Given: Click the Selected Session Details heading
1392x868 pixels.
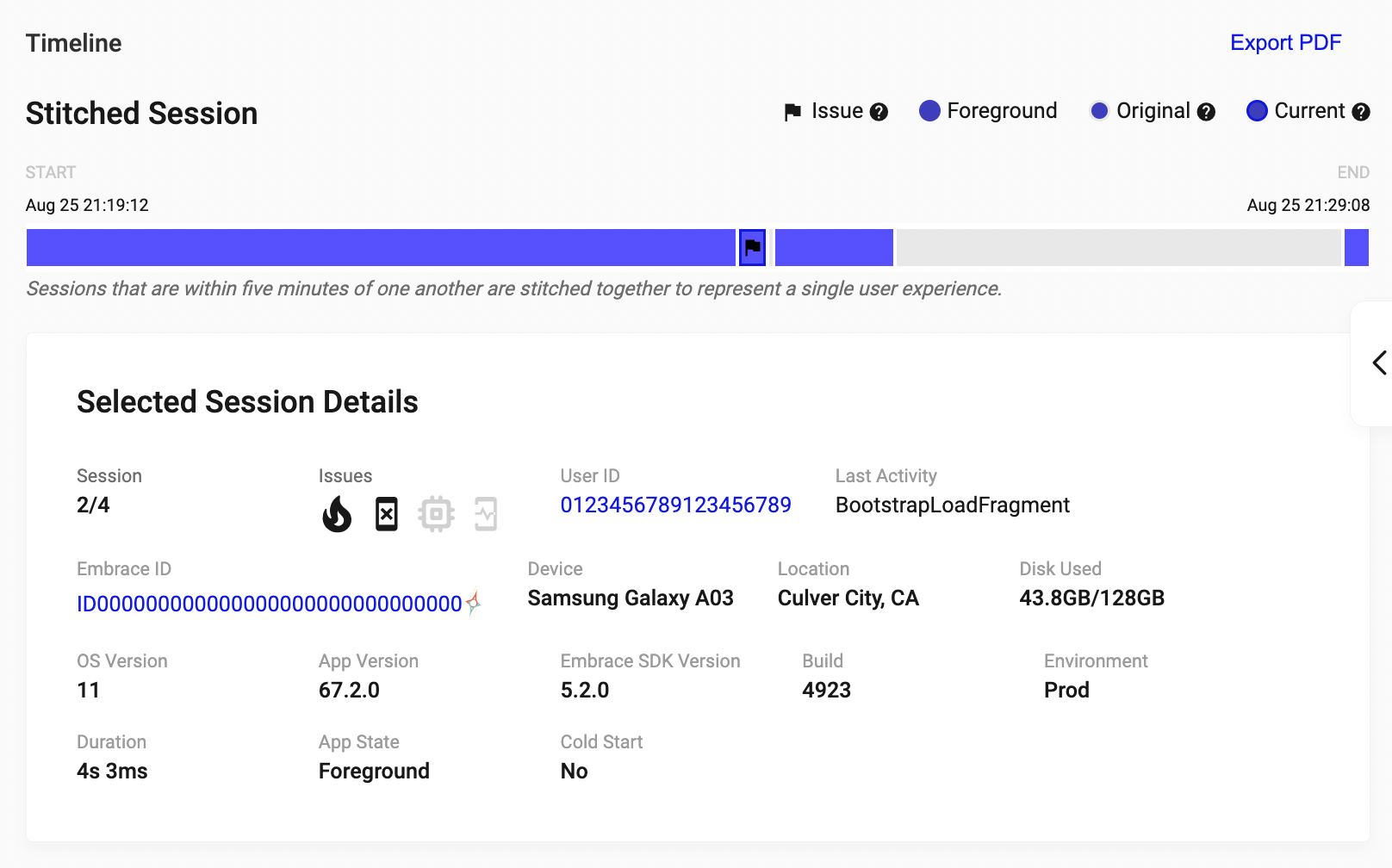Looking at the screenshot, I should click(247, 401).
